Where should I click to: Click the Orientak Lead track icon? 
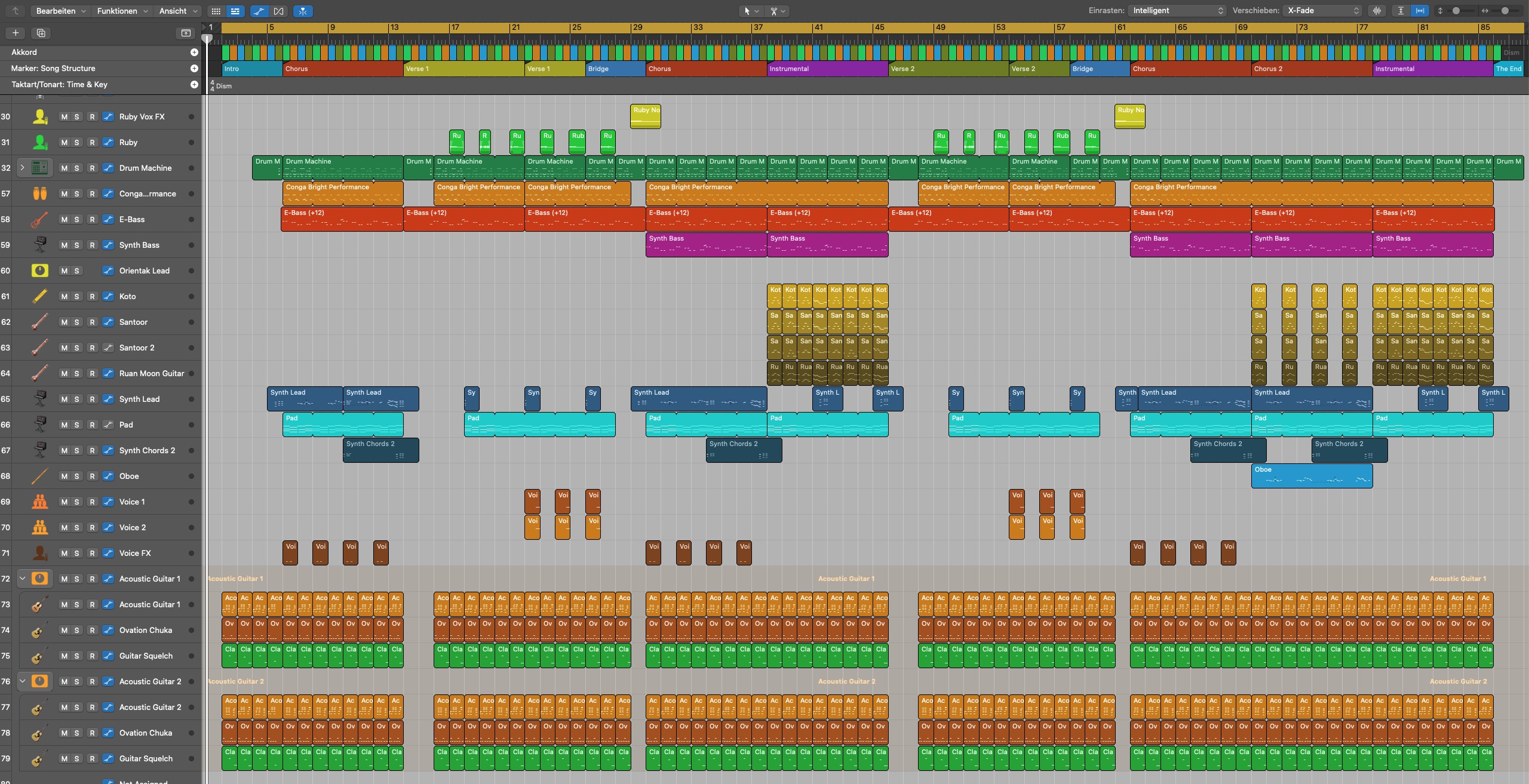[x=40, y=271]
